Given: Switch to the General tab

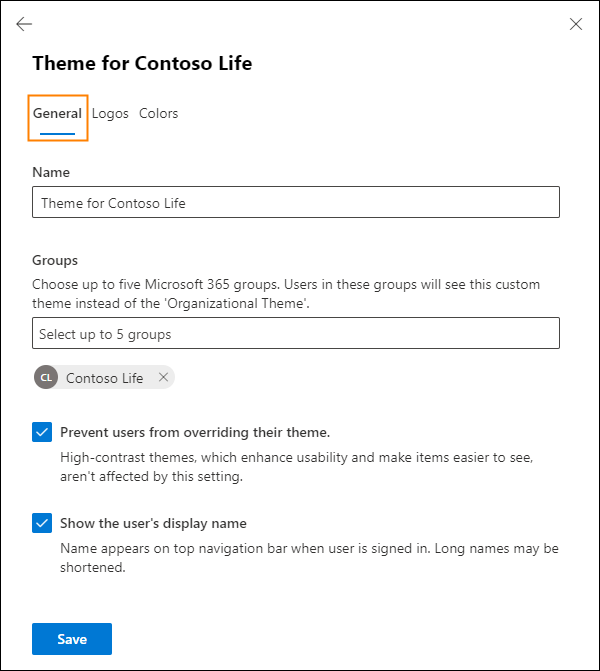Looking at the screenshot, I should (x=57, y=114).
